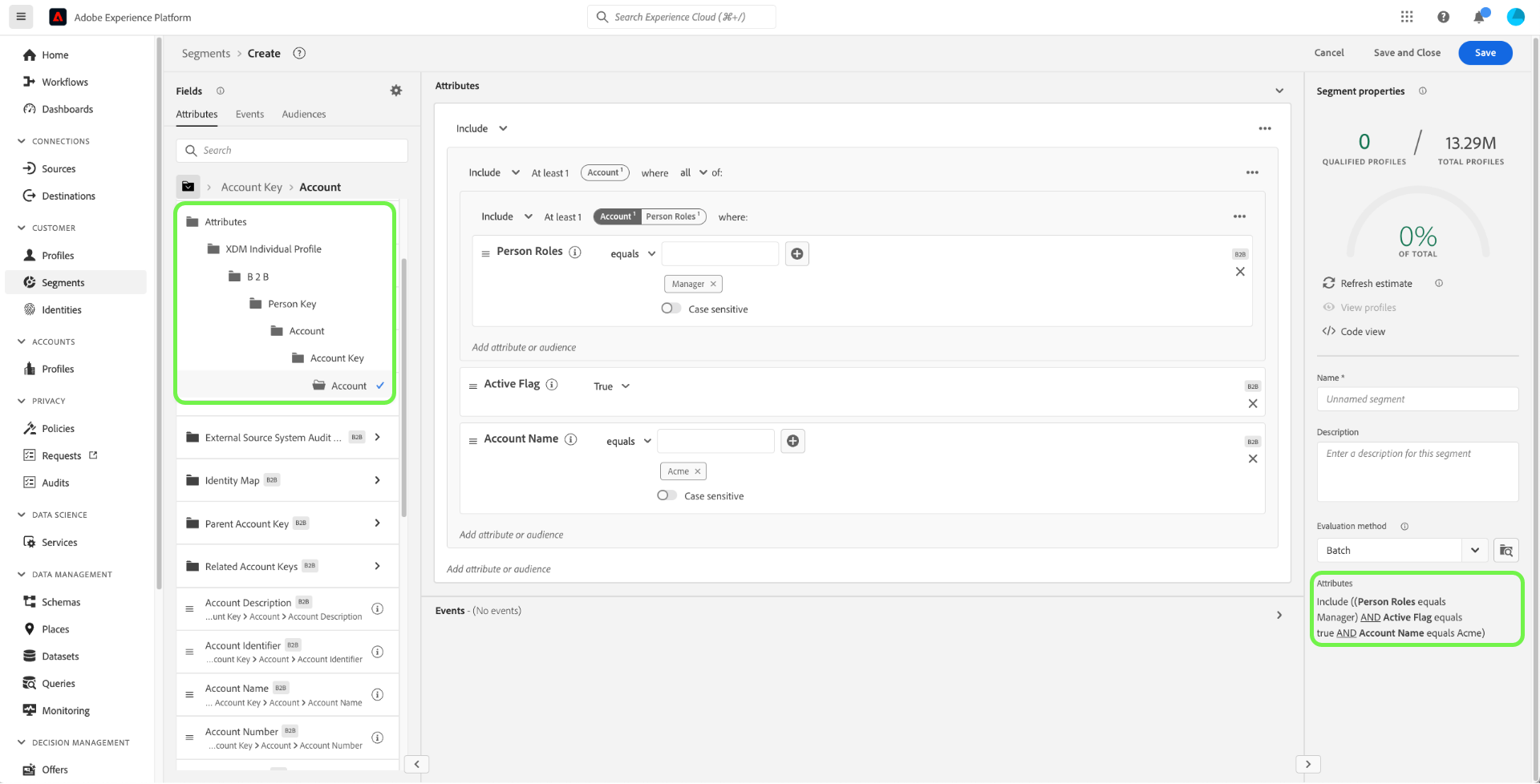Click the help icon beside Create breadcrumb
The height and width of the screenshot is (784, 1540).
tap(299, 53)
